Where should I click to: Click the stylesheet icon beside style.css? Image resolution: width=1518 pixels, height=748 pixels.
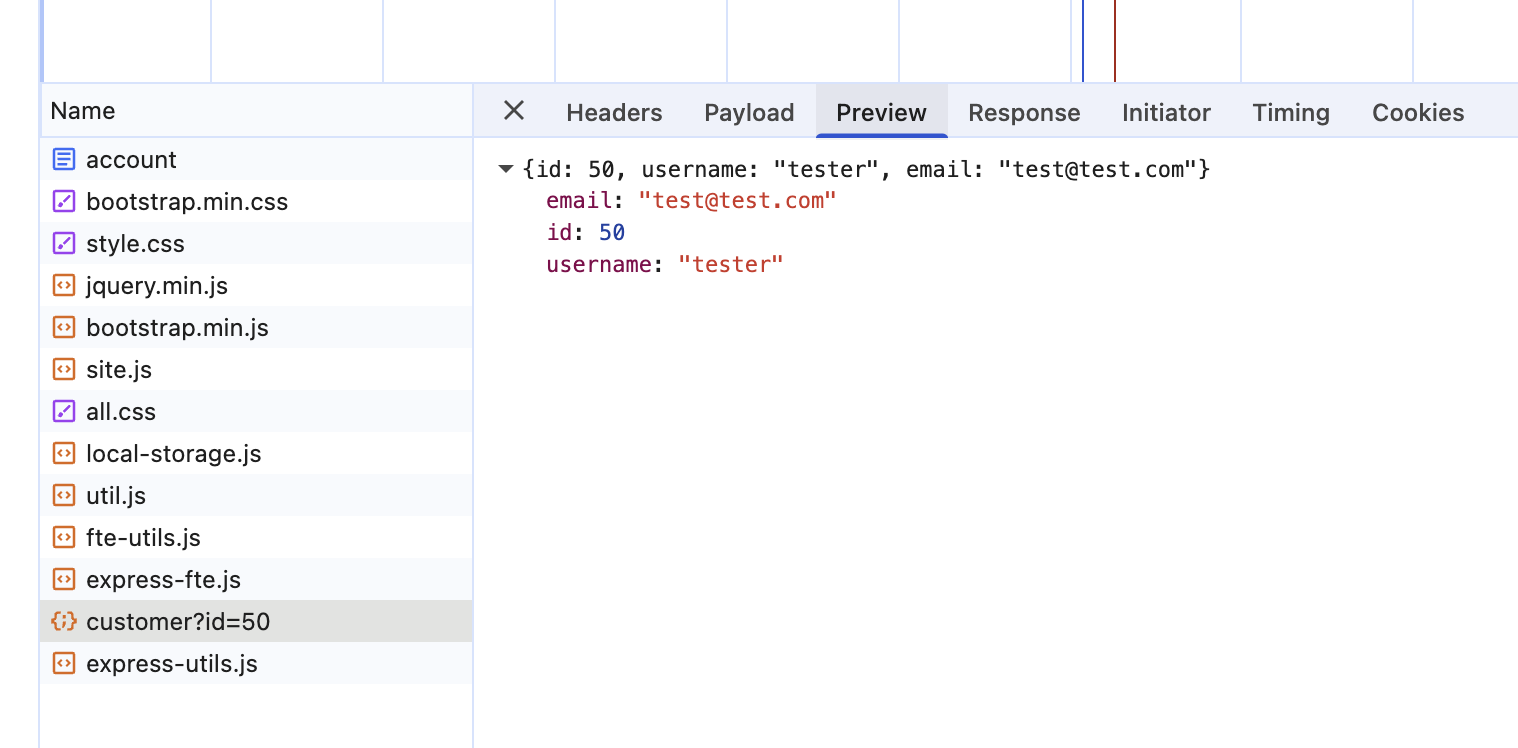tap(63, 243)
